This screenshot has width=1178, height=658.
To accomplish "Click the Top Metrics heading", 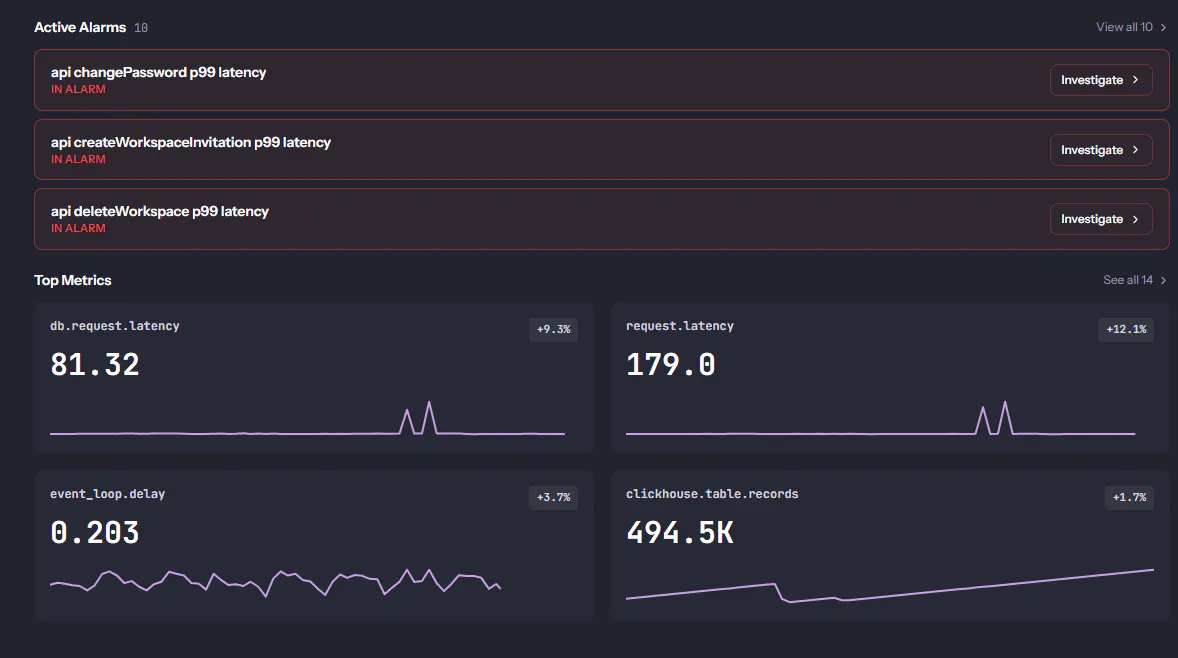I will [x=72, y=280].
